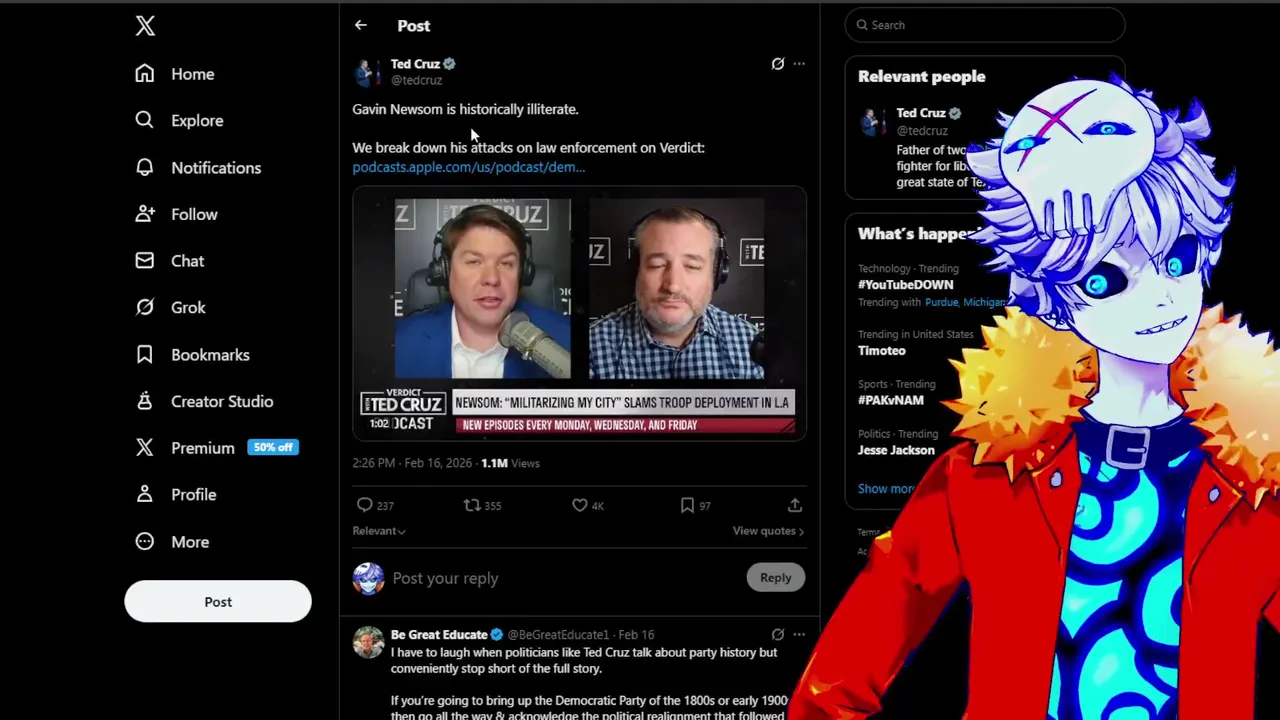Image resolution: width=1280 pixels, height=720 pixels.
Task: Click Ted Cruz name on main post
Action: 415,64
